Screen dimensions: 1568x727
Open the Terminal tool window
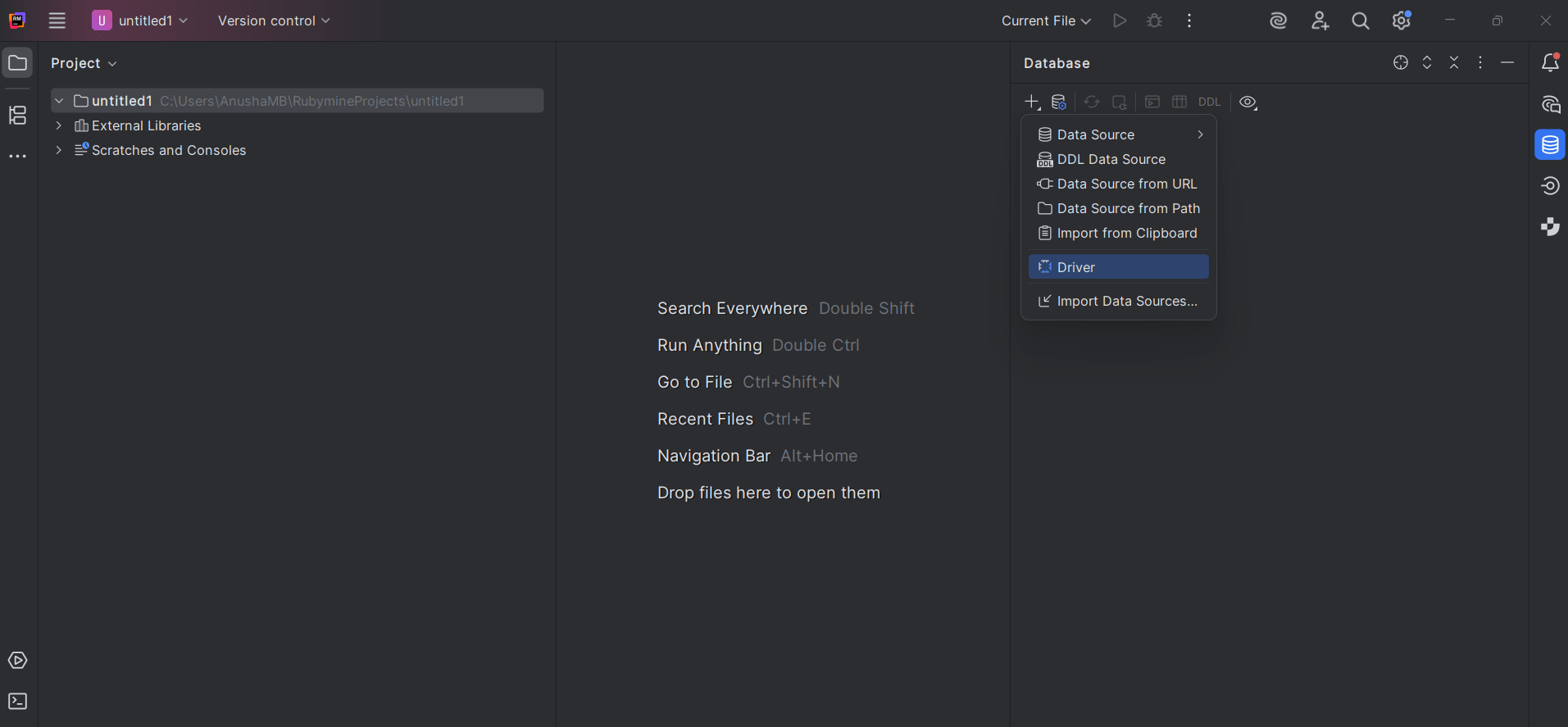coord(17,702)
